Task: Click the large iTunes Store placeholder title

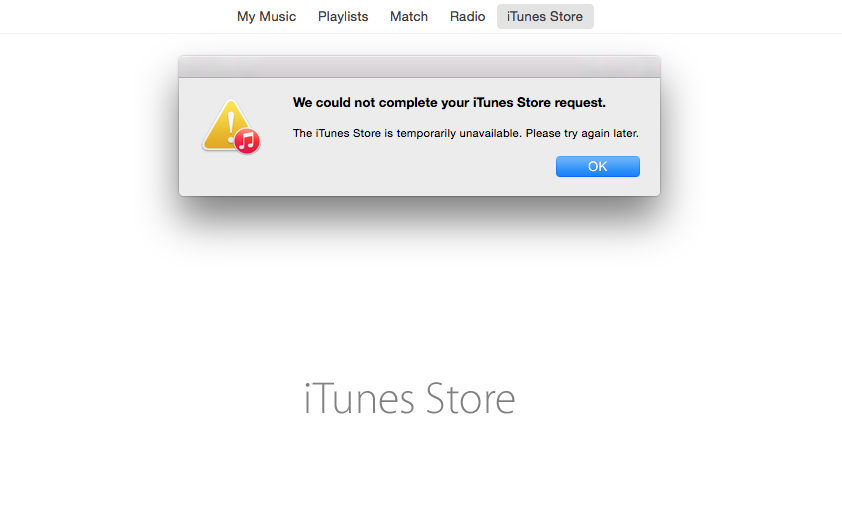Action: coord(410,398)
